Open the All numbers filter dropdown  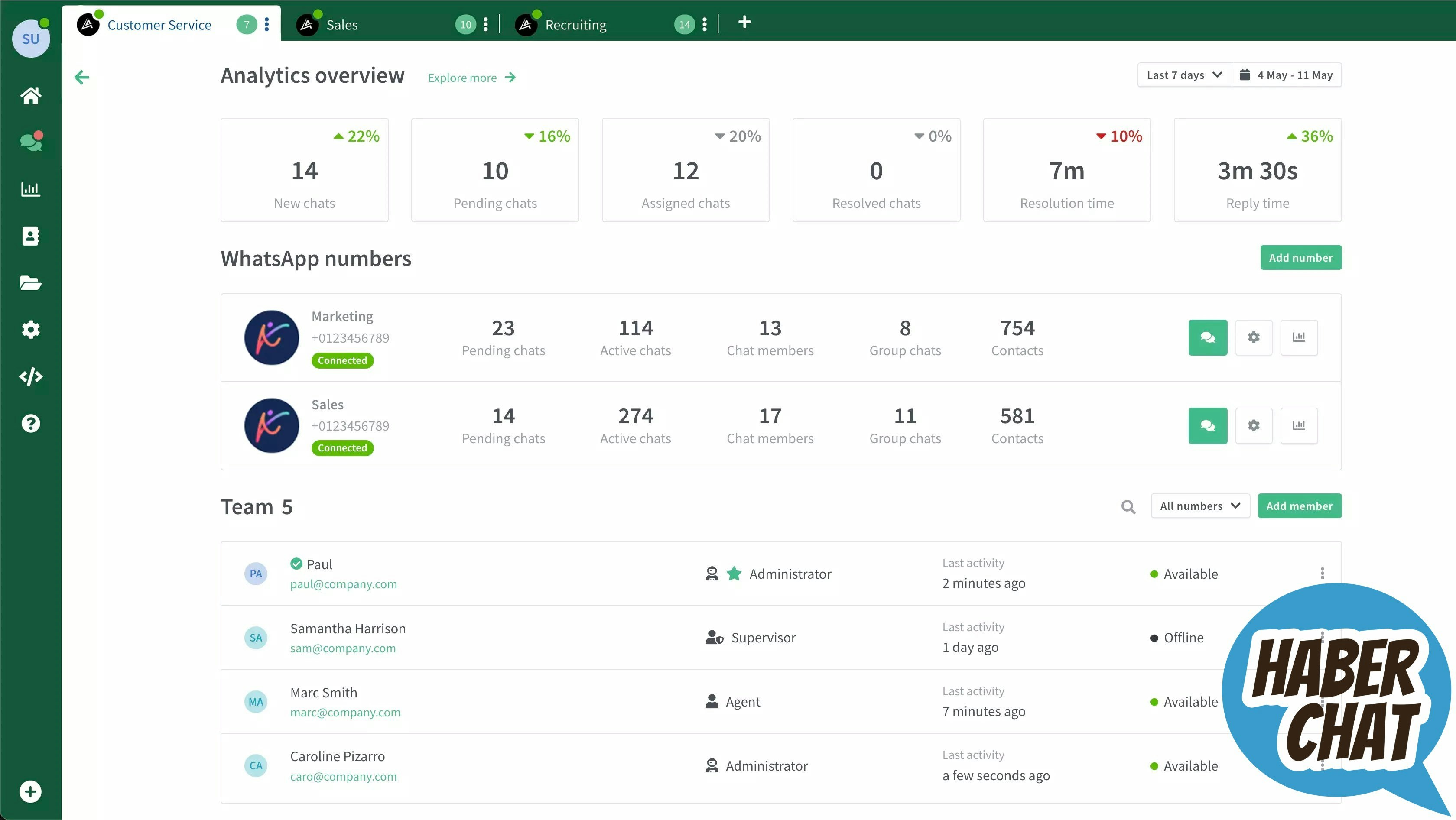[x=1199, y=506]
